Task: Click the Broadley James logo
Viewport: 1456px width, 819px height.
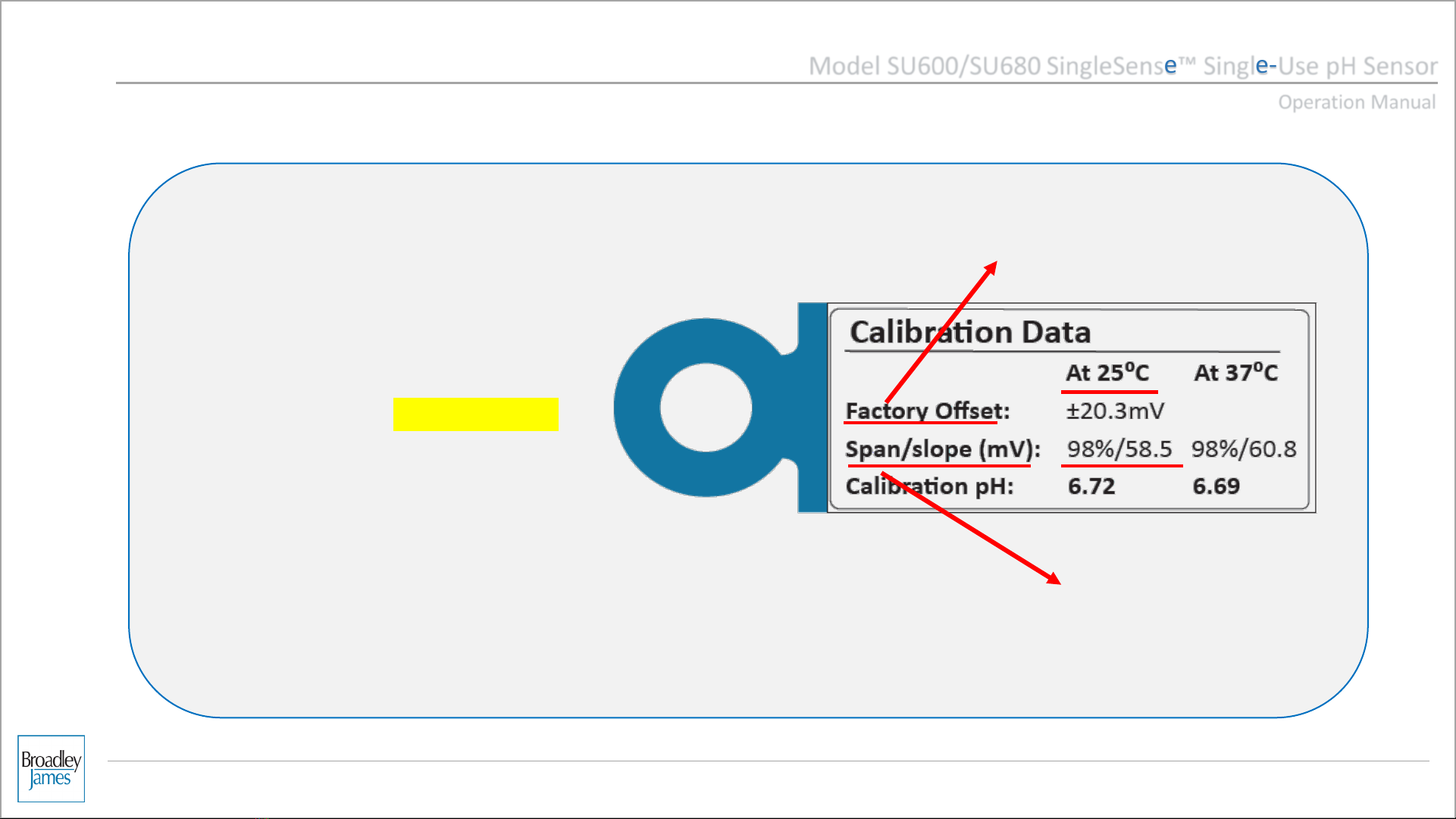Action: pyautogui.click(x=51, y=768)
